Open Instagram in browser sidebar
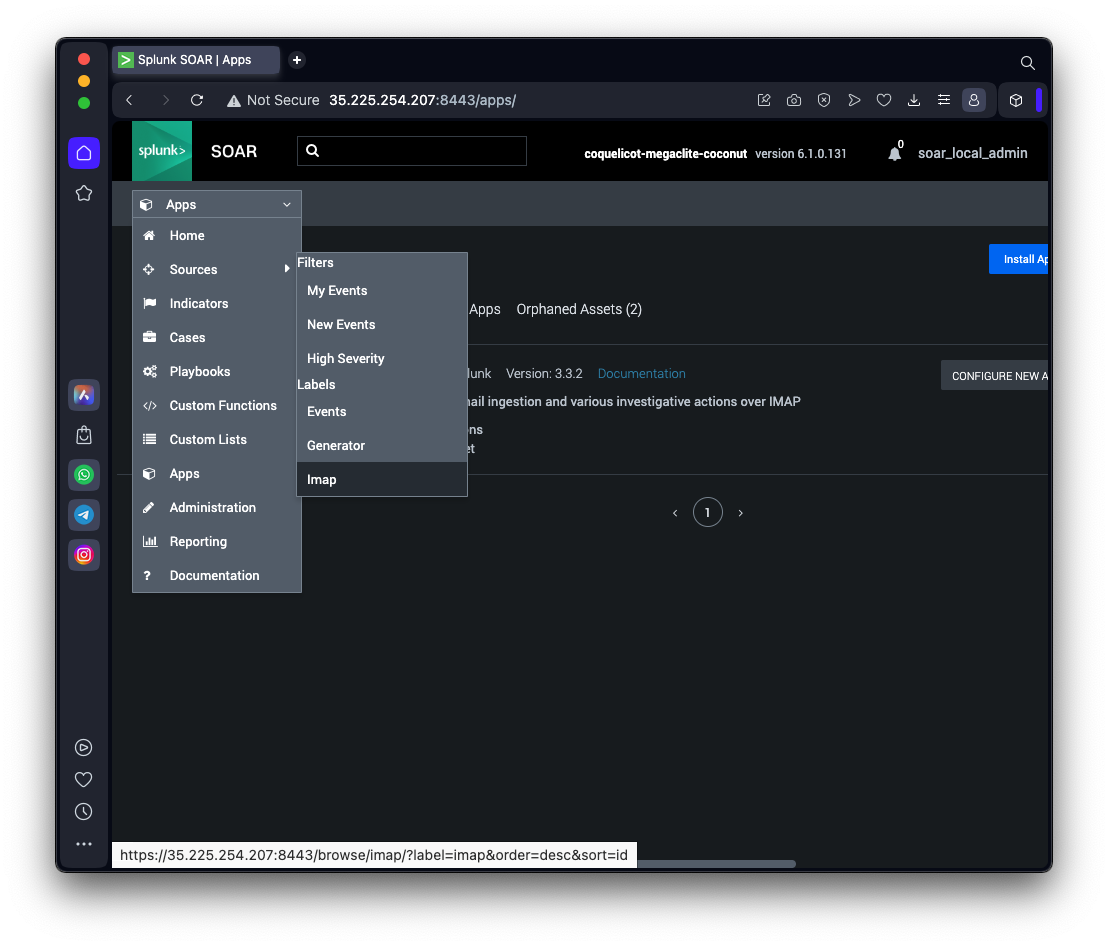1108x946 pixels. point(84,554)
